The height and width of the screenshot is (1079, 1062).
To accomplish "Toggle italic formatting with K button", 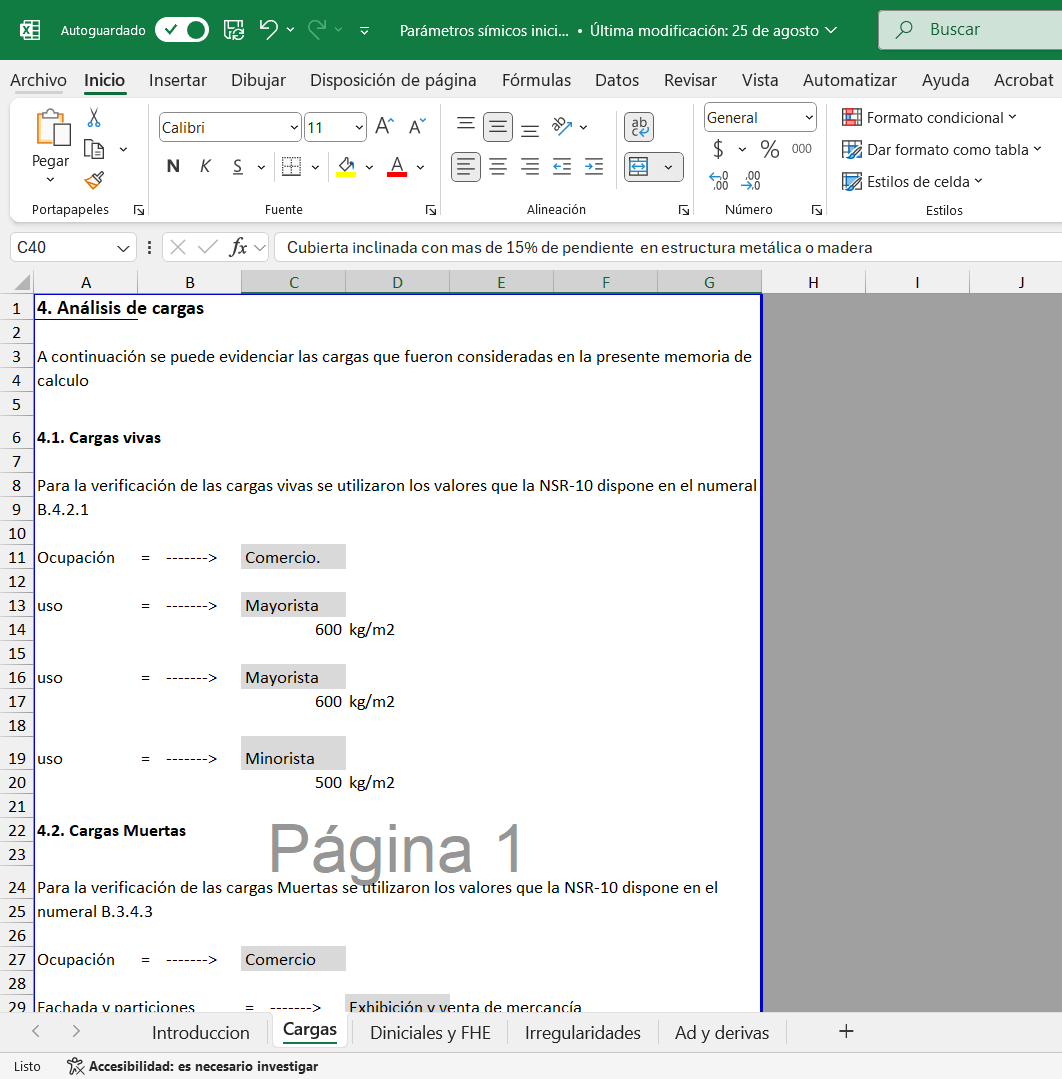I will 205,166.
